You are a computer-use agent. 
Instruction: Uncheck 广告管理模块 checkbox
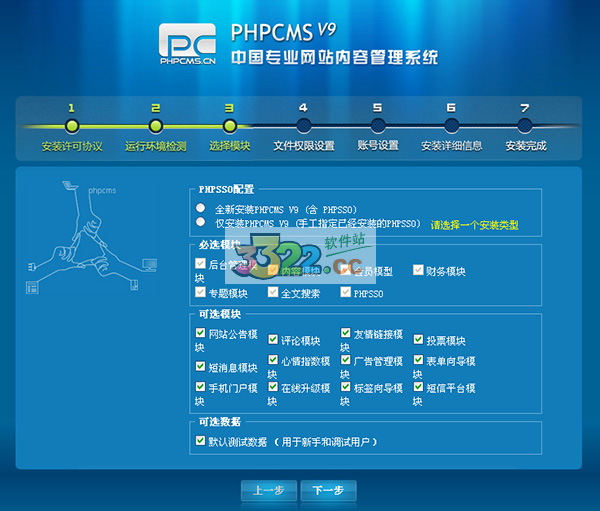(346, 359)
